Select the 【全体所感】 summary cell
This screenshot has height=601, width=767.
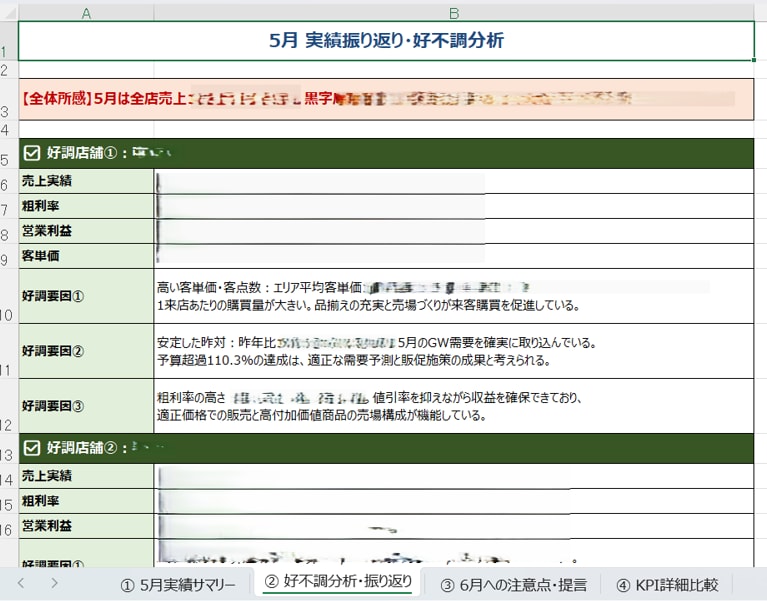(x=386, y=99)
